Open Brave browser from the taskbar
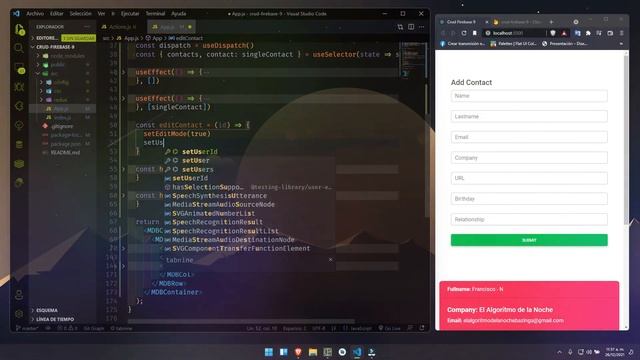The image size is (640, 360). click(298, 352)
